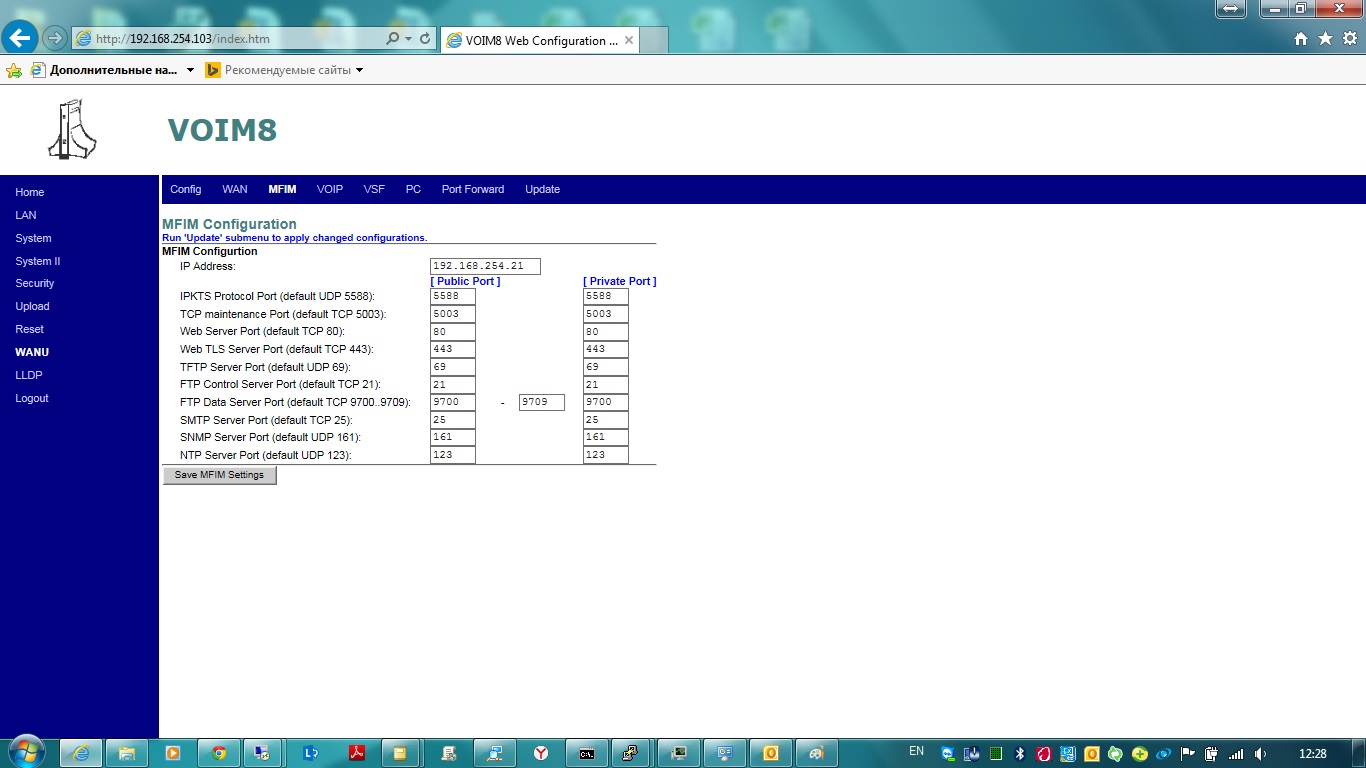Switch to the VOIP tab
Screen dimensions: 1366x768
coord(329,189)
